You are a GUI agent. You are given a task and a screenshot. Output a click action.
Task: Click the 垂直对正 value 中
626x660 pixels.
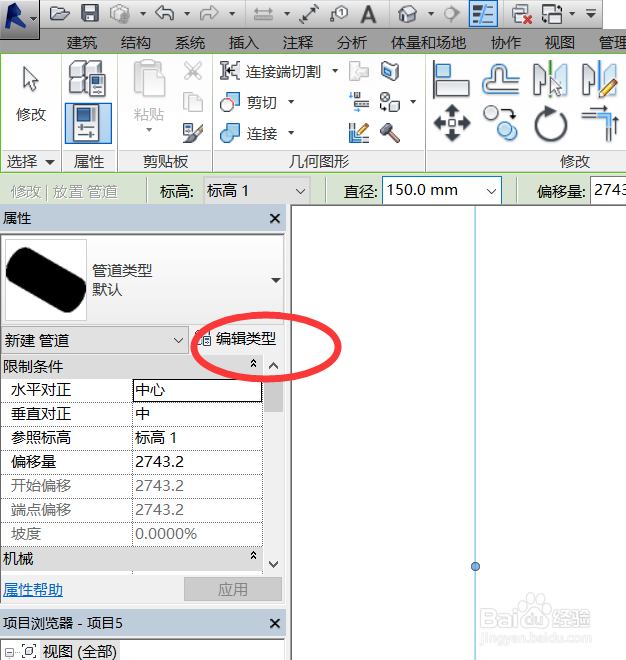click(197, 414)
